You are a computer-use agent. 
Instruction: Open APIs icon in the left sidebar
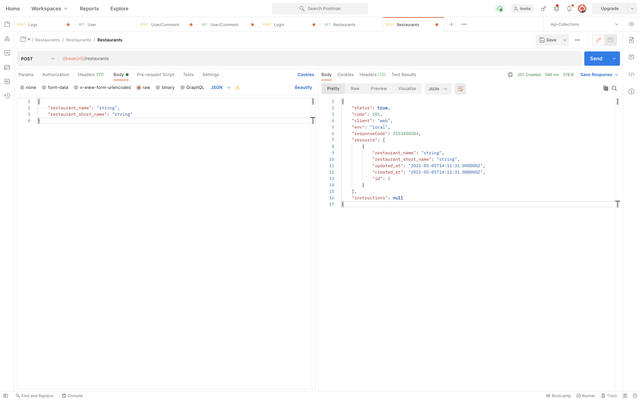(7, 39)
